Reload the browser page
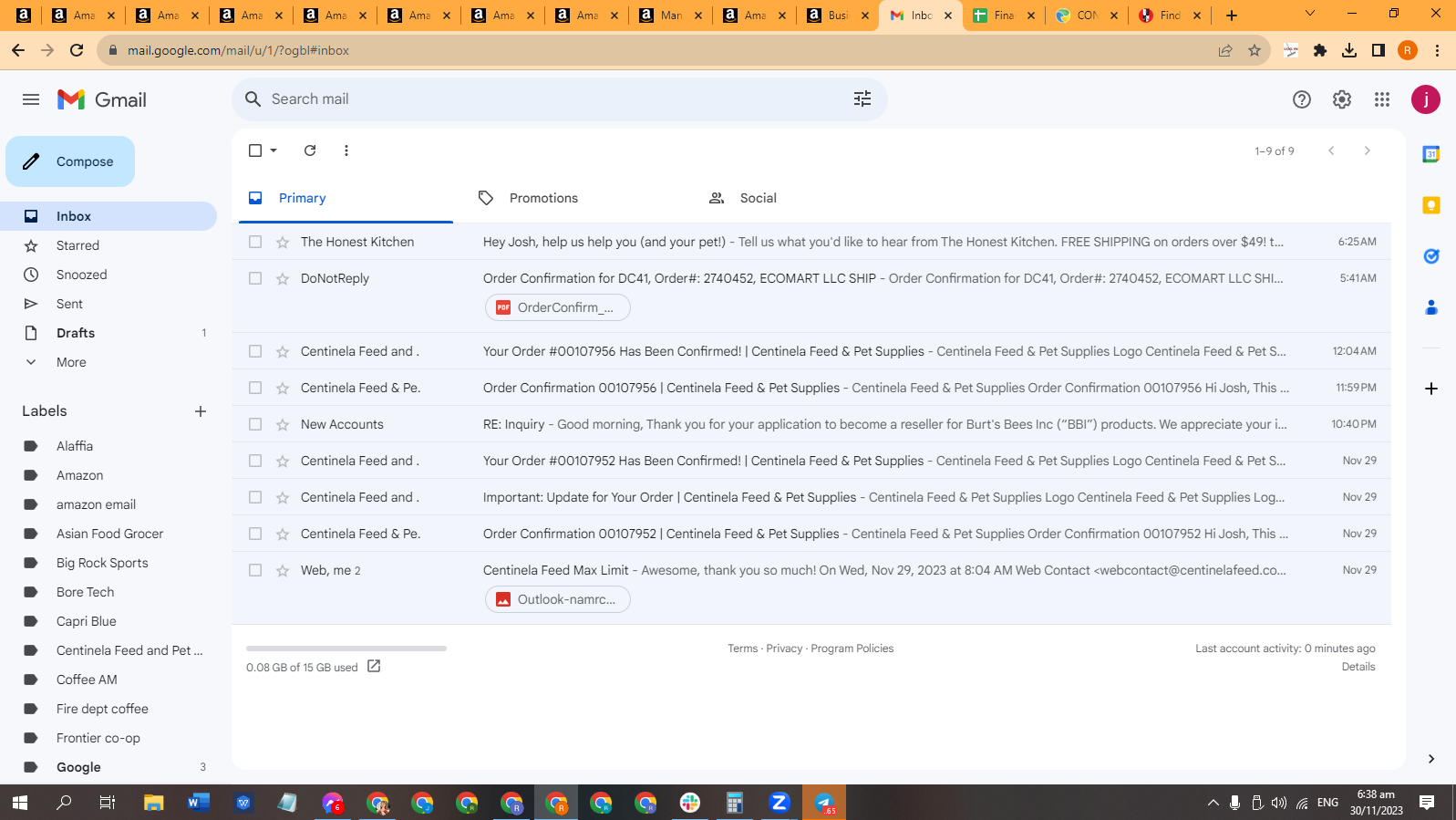This screenshot has height=820, width=1456. point(77,50)
